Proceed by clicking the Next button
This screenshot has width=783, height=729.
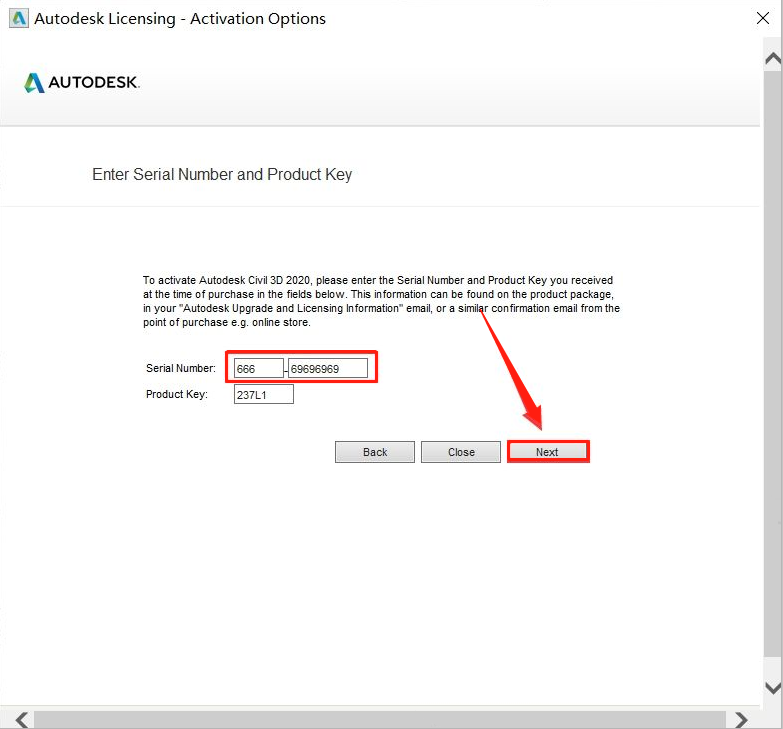[x=547, y=452]
